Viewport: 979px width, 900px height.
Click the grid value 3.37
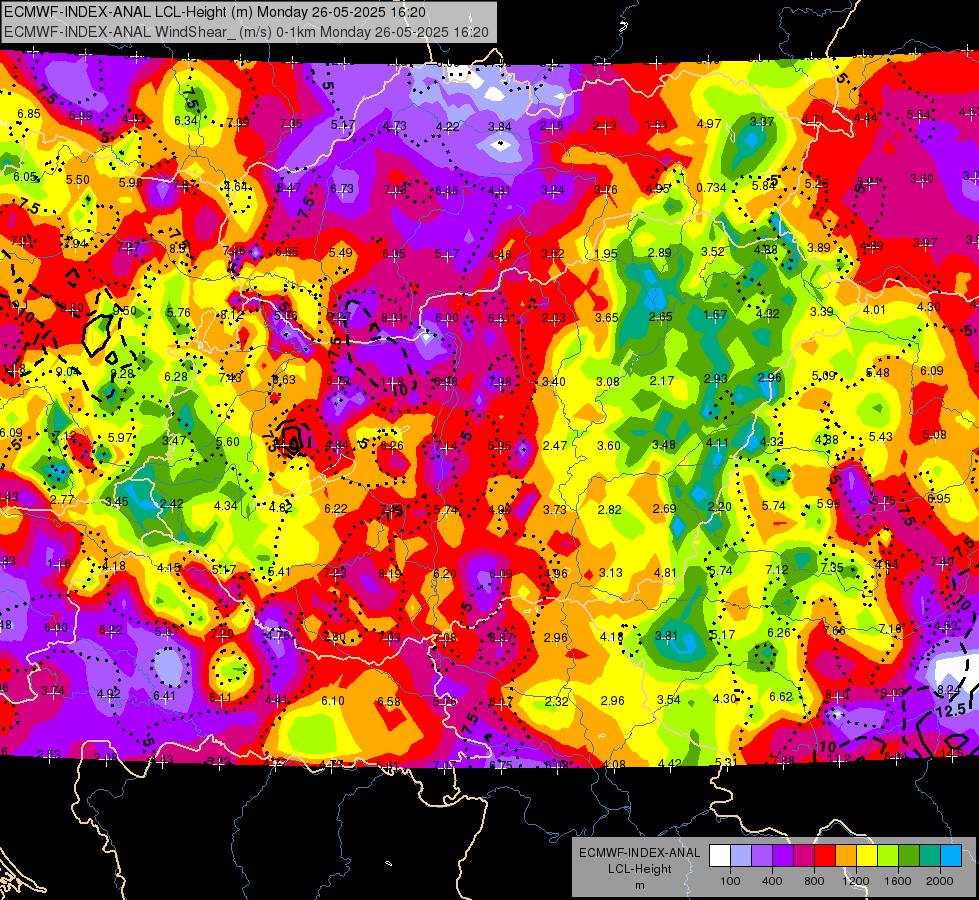(x=762, y=122)
